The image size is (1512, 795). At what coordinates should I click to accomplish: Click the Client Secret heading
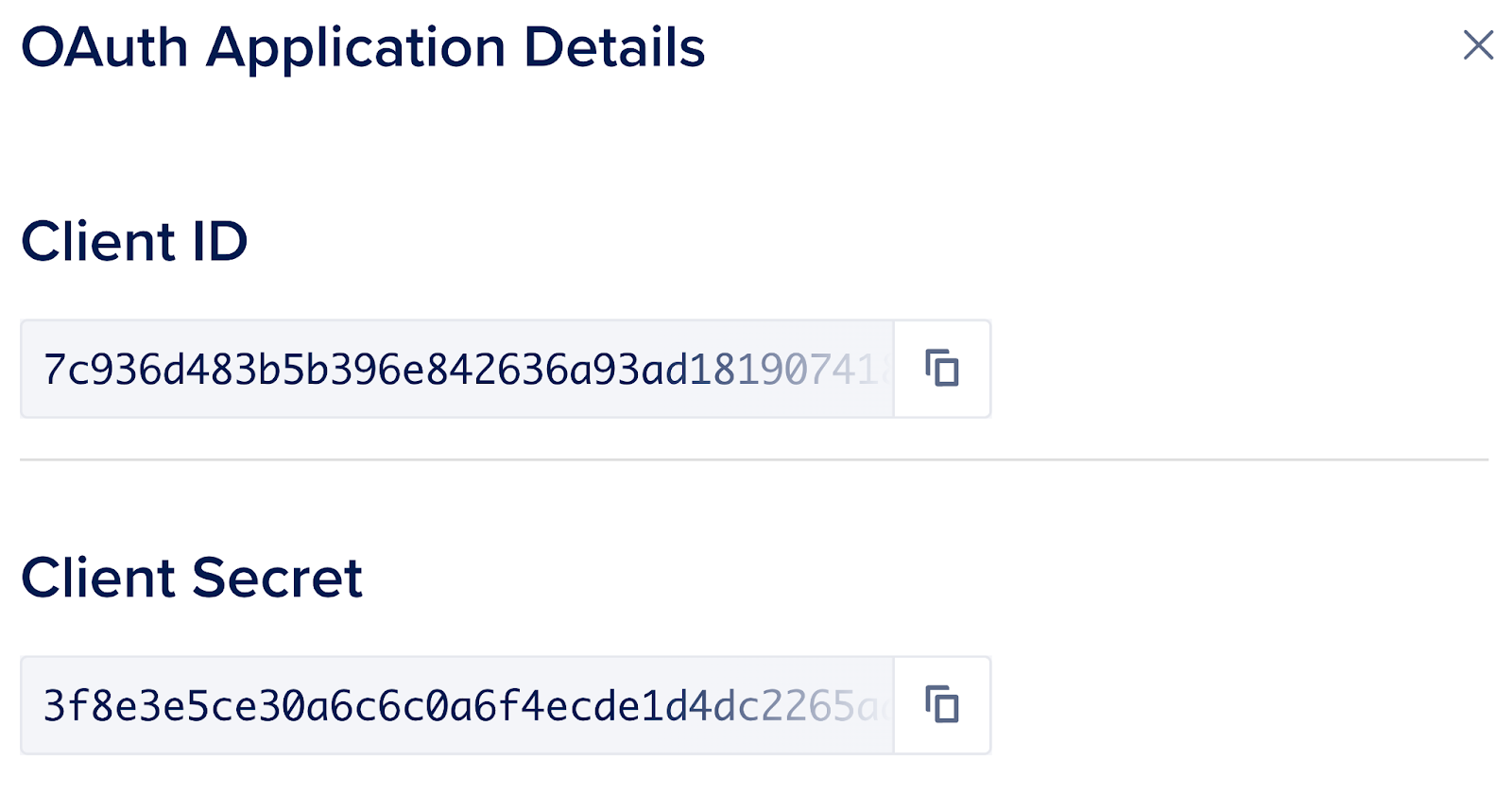pyautogui.click(x=193, y=578)
